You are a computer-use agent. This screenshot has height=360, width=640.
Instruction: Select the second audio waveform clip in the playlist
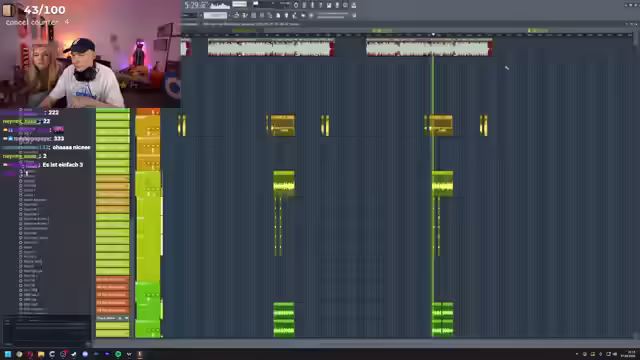pos(429,48)
